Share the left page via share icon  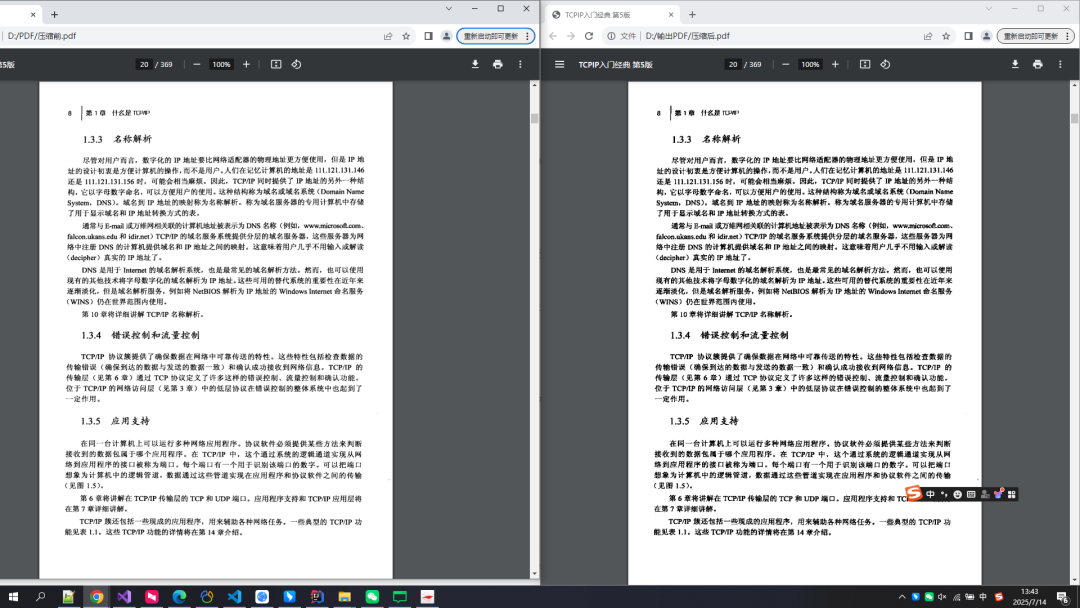tap(388, 36)
